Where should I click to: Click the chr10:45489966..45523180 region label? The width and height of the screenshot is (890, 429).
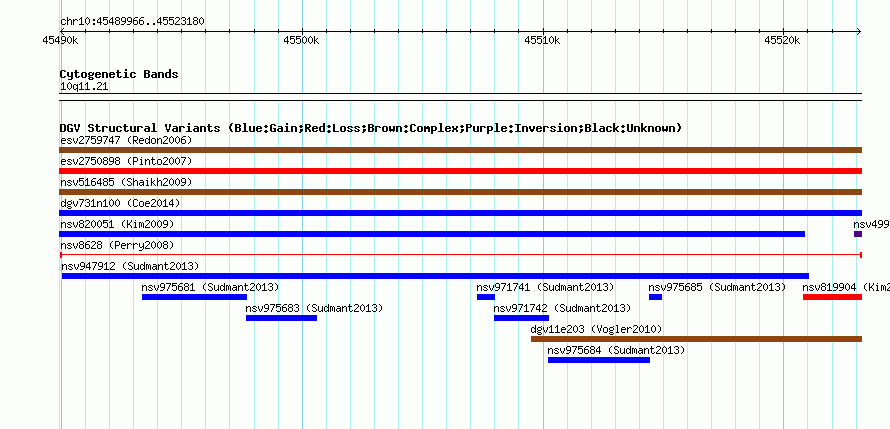[x=132, y=22]
